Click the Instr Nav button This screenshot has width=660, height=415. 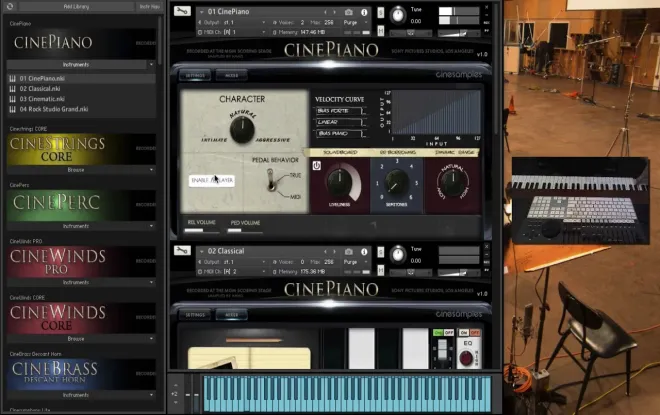coord(149,6)
